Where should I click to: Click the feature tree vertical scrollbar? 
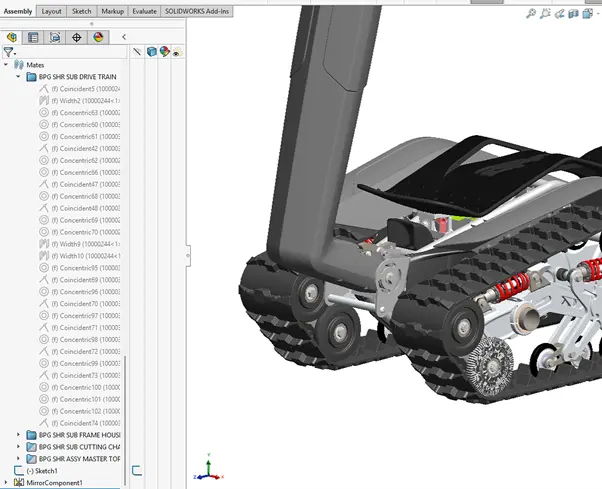(125, 421)
